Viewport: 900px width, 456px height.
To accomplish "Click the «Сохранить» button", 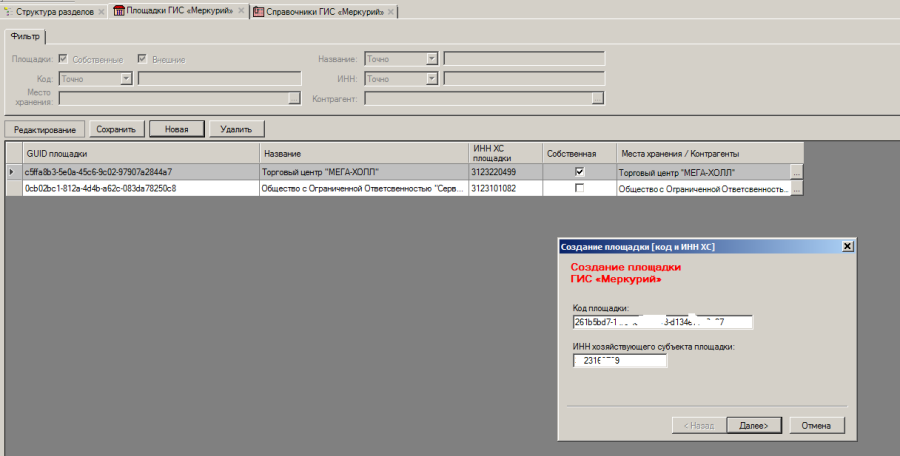I will tap(116, 129).
